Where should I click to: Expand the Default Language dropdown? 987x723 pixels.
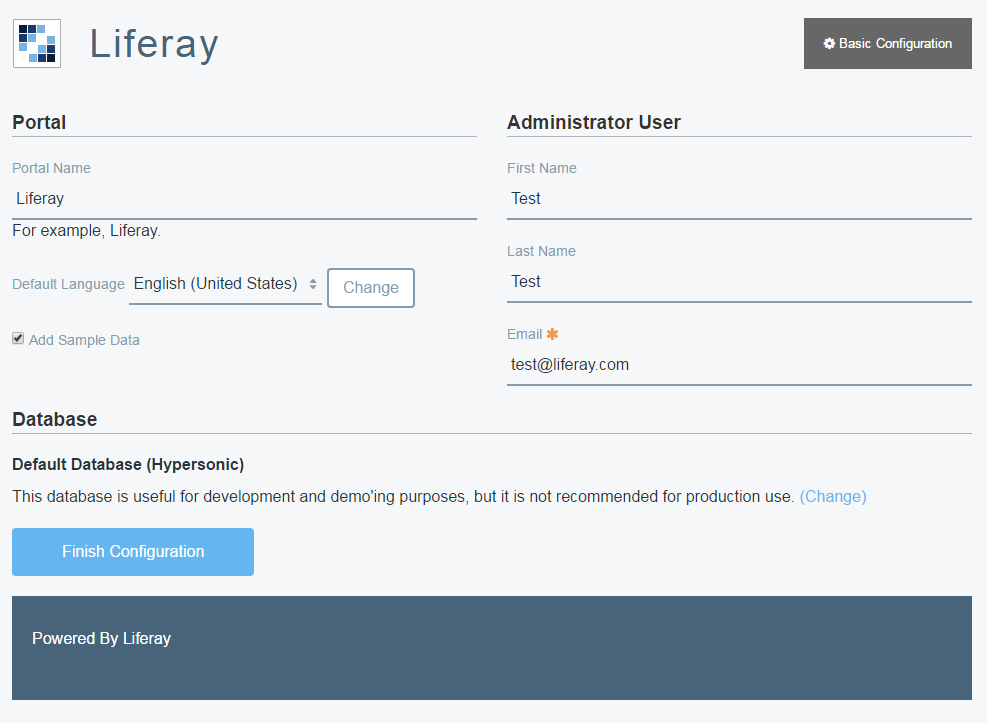(225, 285)
